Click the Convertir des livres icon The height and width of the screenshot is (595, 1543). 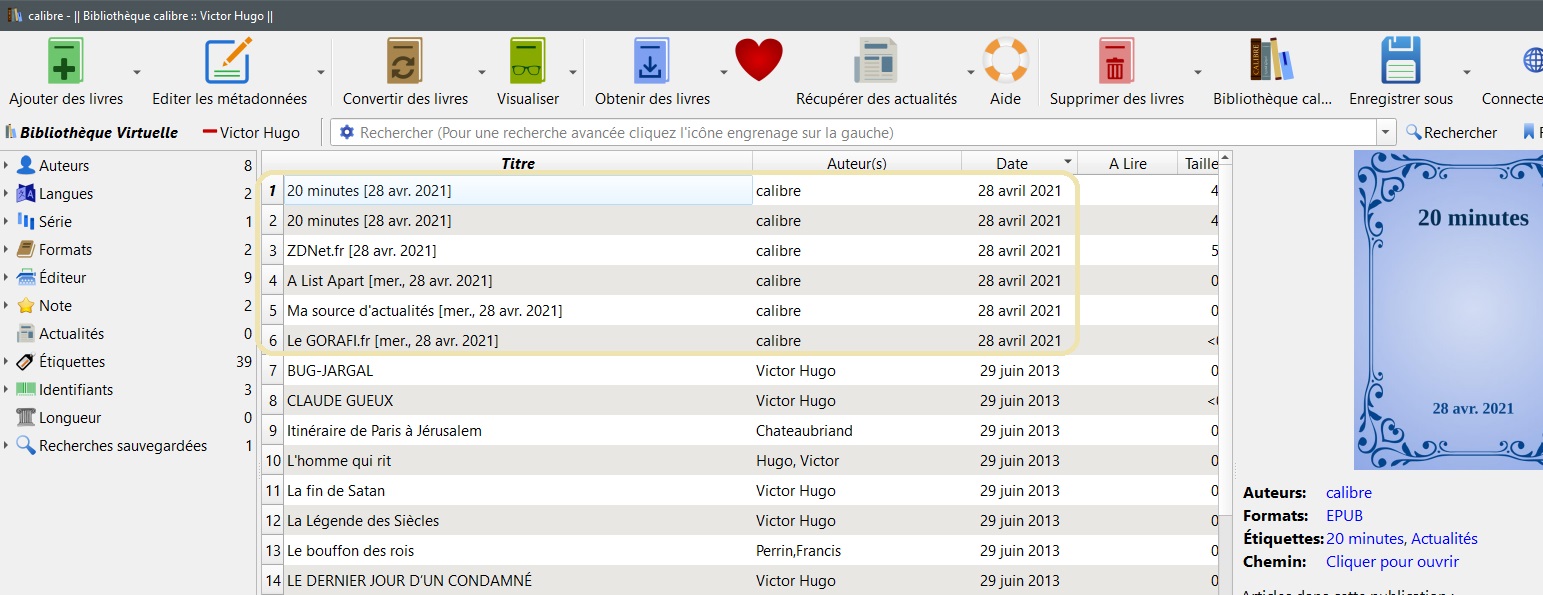pyautogui.click(x=405, y=61)
